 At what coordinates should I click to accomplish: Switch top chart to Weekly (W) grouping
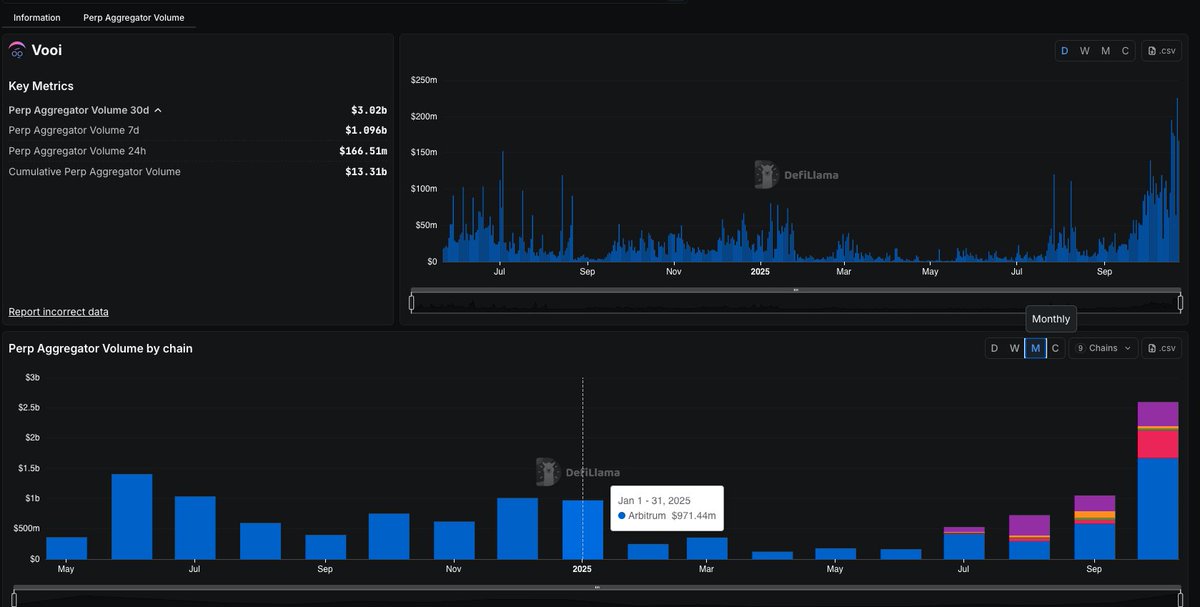tap(1085, 51)
